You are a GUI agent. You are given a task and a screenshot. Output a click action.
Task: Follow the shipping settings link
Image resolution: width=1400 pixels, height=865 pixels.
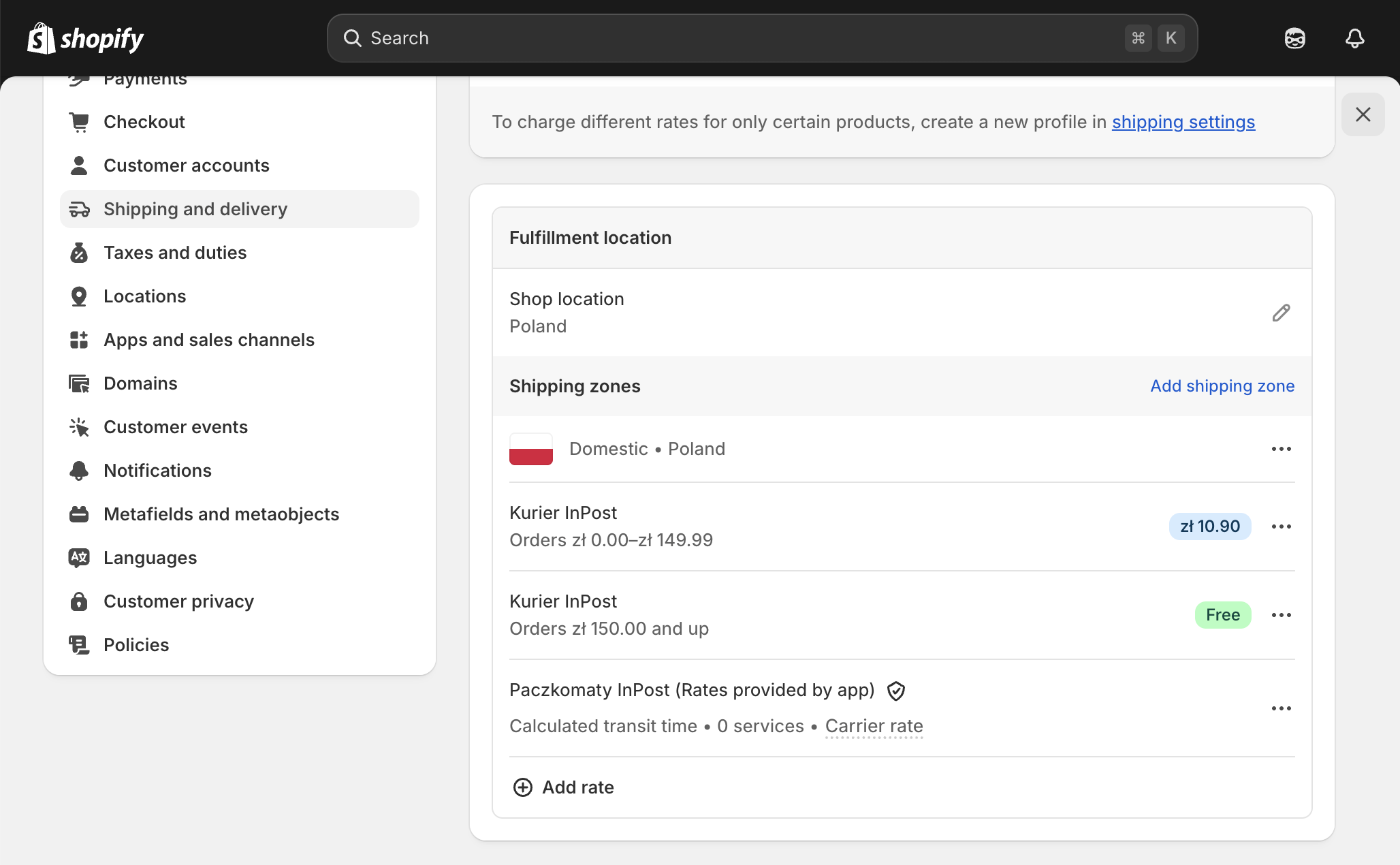pos(1183,122)
